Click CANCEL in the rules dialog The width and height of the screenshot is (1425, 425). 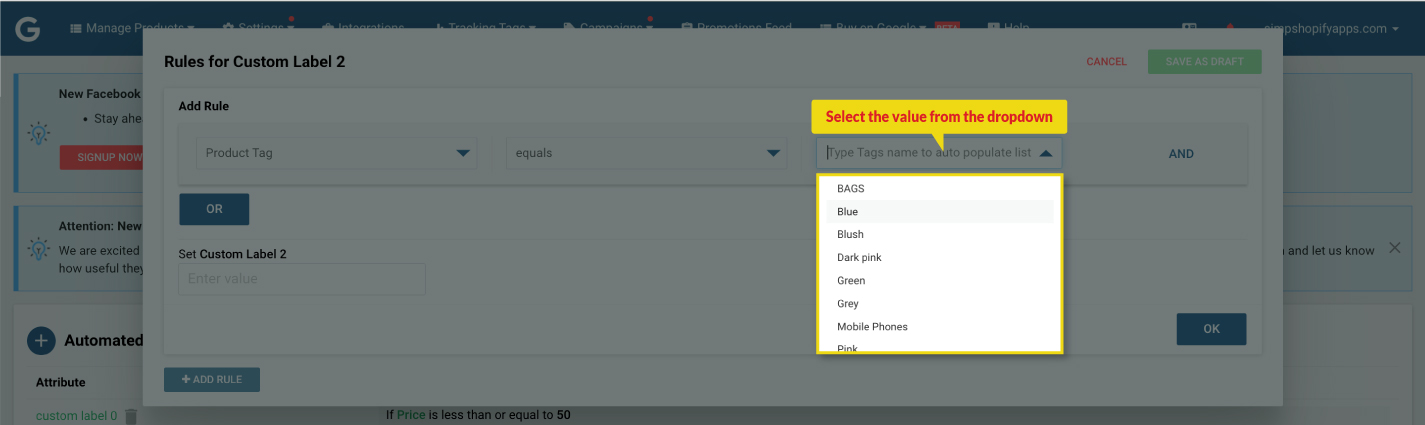(1106, 62)
